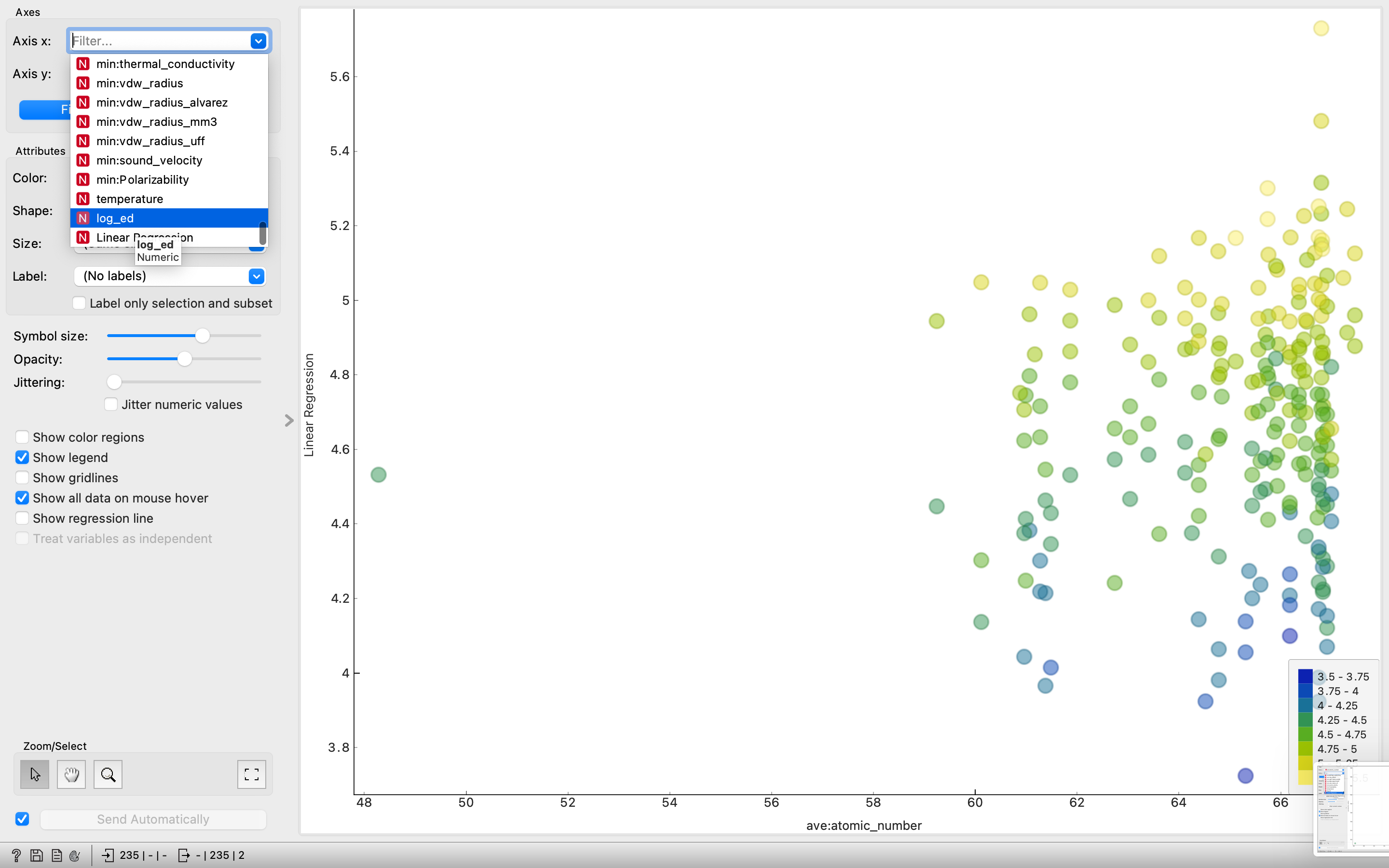Image resolution: width=1389 pixels, height=868 pixels.
Task: Open visual settings using the palette icon
Action: [75, 855]
